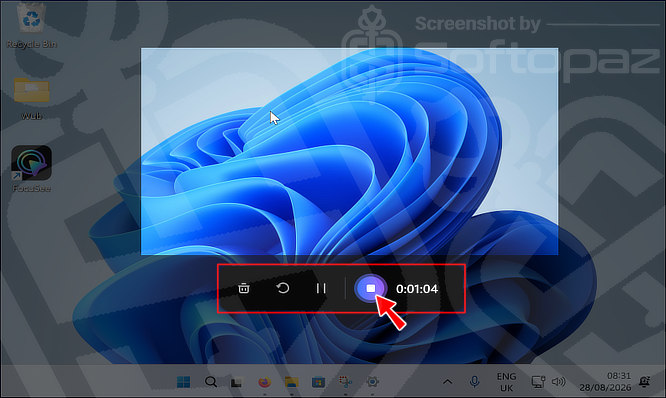Open Snipping Tool in the taskbar
This screenshot has height=398, width=666.
pos(345,382)
